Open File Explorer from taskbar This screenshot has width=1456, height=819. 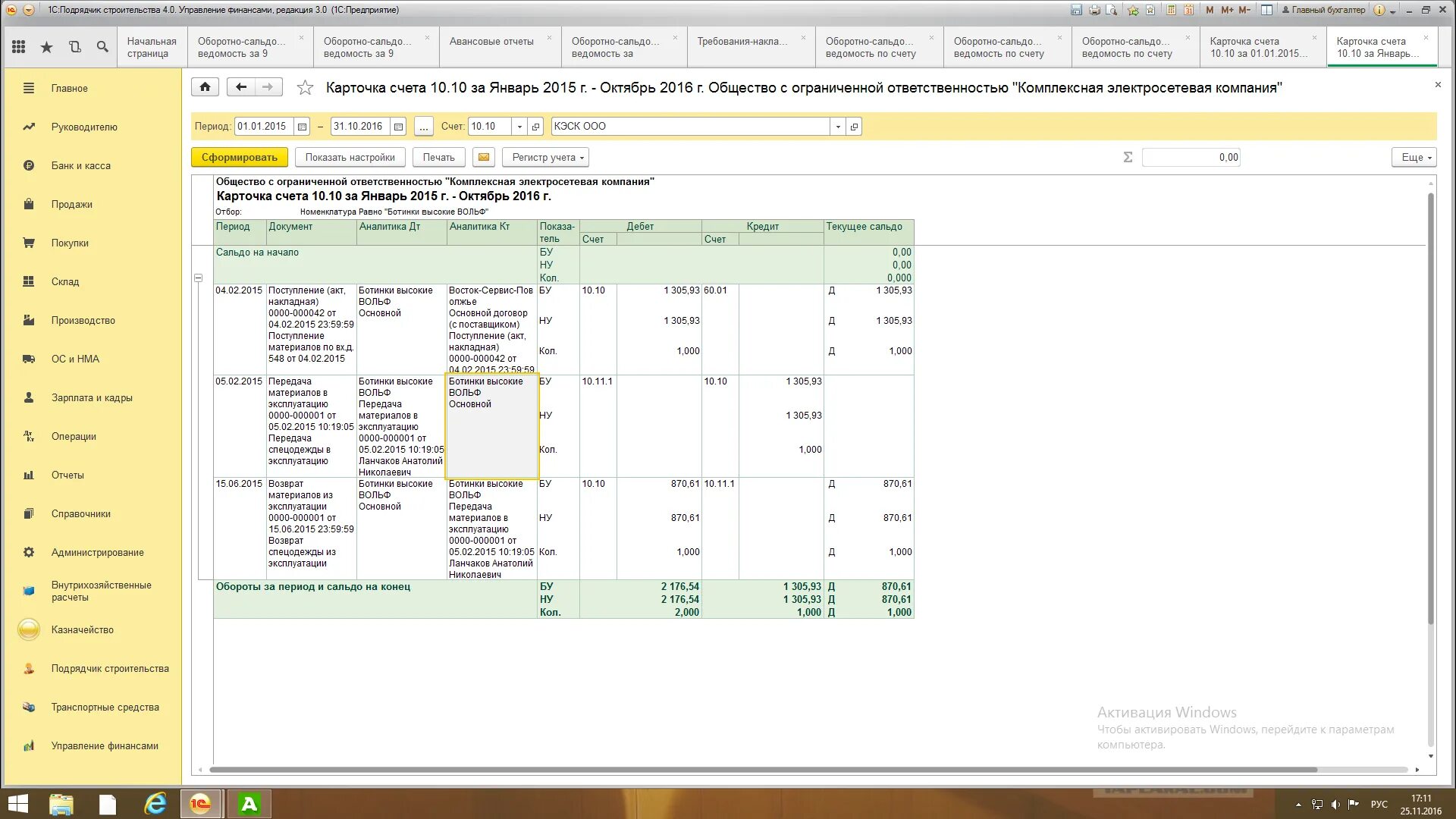[x=61, y=804]
